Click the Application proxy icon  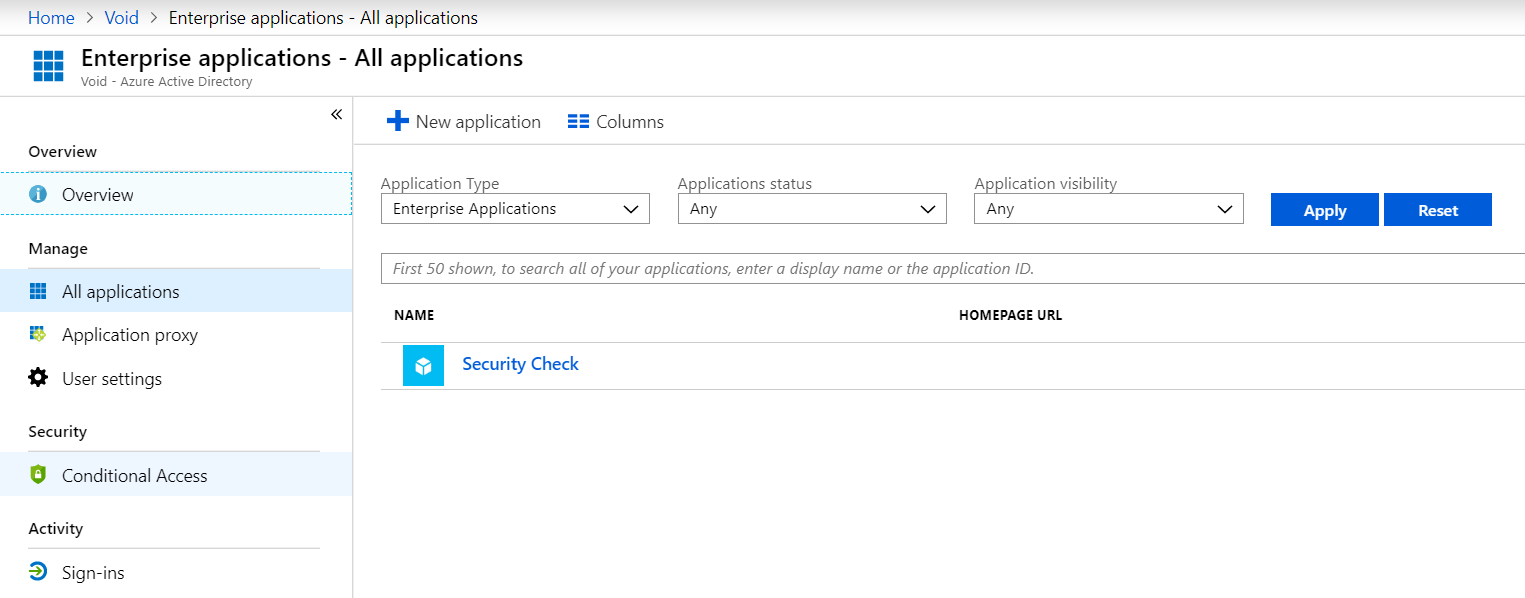(38, 334)
